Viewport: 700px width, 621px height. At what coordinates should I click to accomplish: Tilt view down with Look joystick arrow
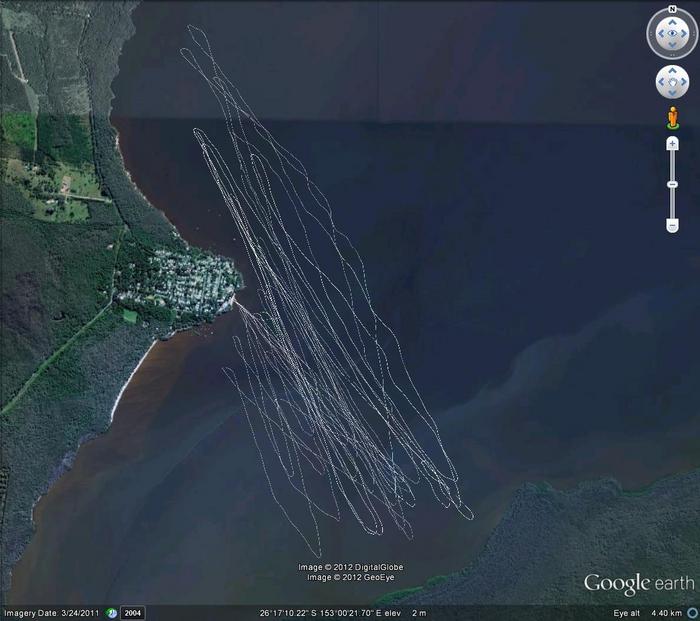(672, 45)
